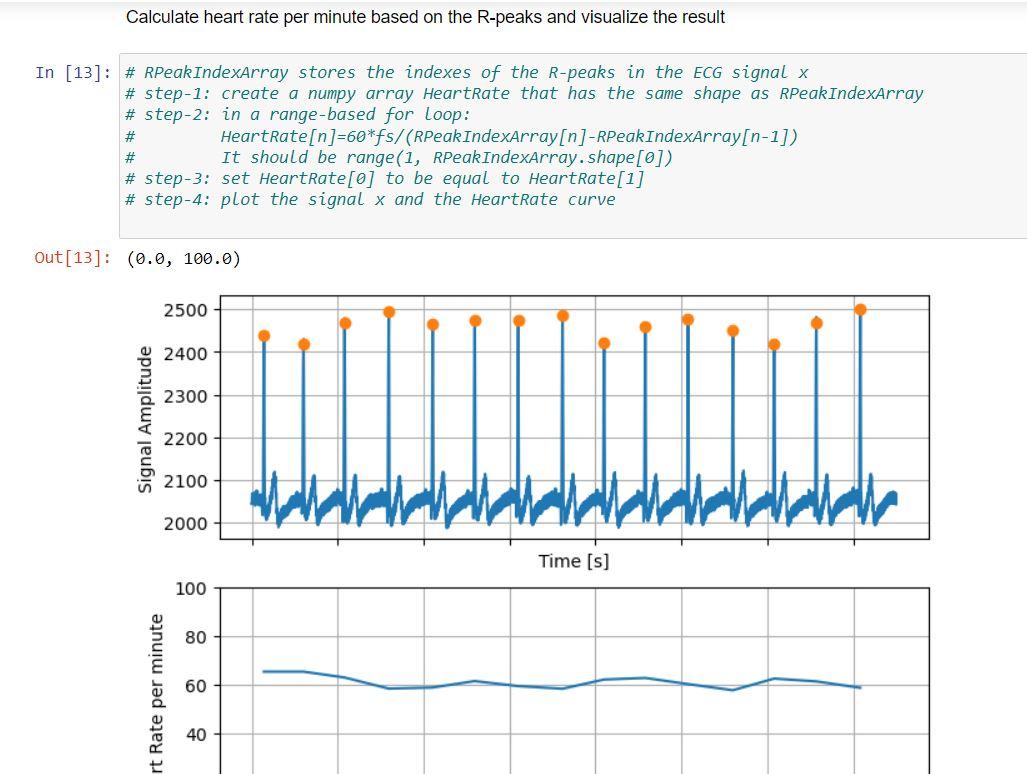Click the 2000 tick label on the amplitude axis
The width and height of the screenshot is (1027, 774).
pyautogui.click(x=190, y=522)
